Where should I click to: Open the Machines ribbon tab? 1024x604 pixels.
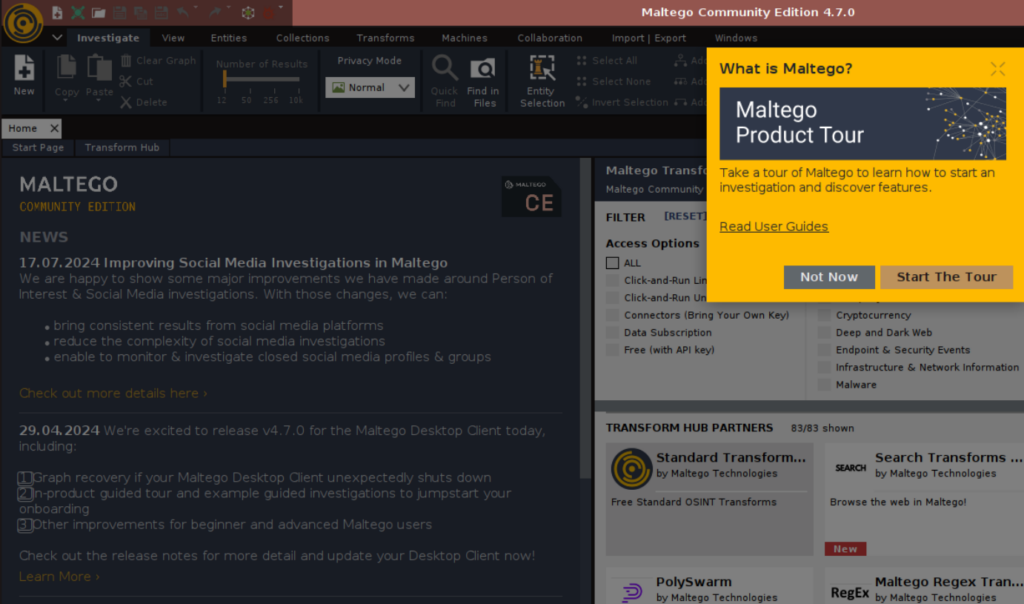(x=464, y=38)
